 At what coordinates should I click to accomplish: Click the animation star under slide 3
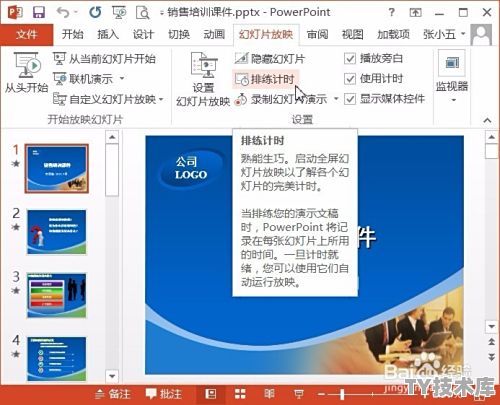click(16, 290)
